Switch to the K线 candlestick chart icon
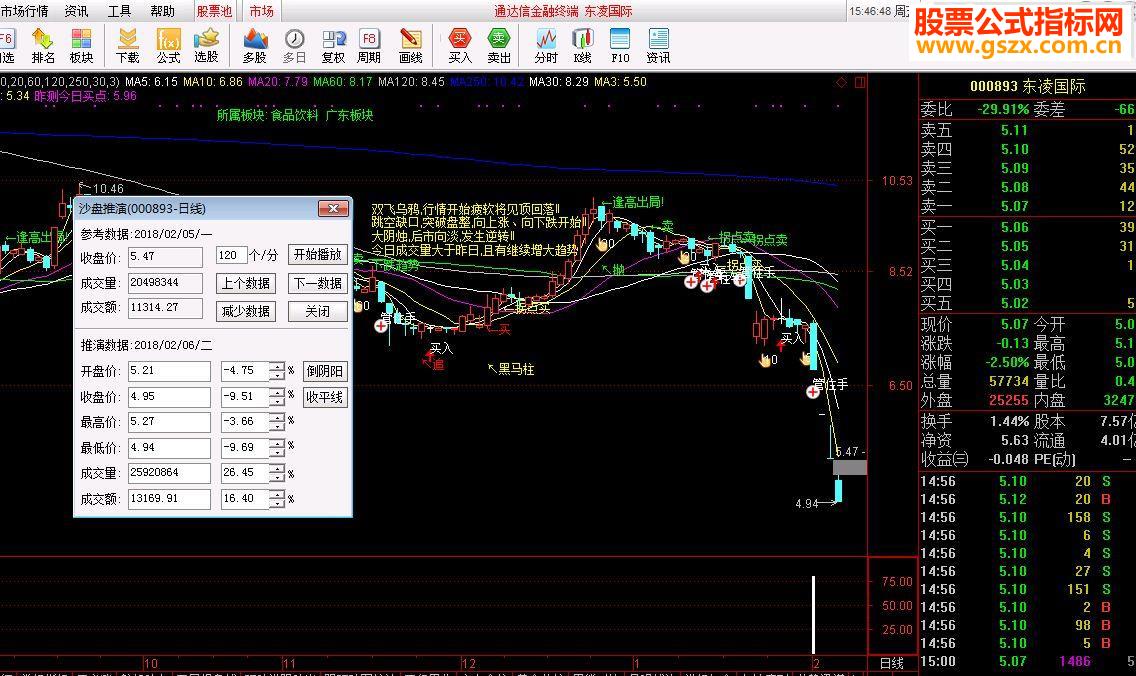 582,46
